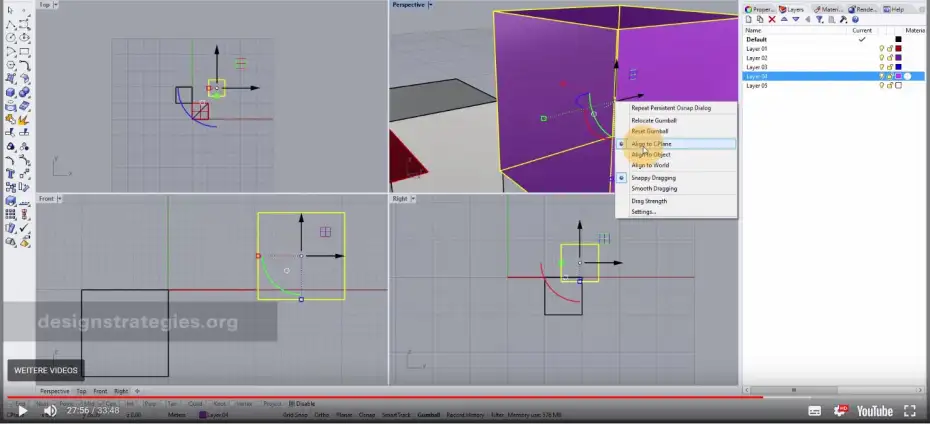Viewport: 930px width, 424px height.
Task: Enter fullscreen in the video player
Action: pos(910,410)
